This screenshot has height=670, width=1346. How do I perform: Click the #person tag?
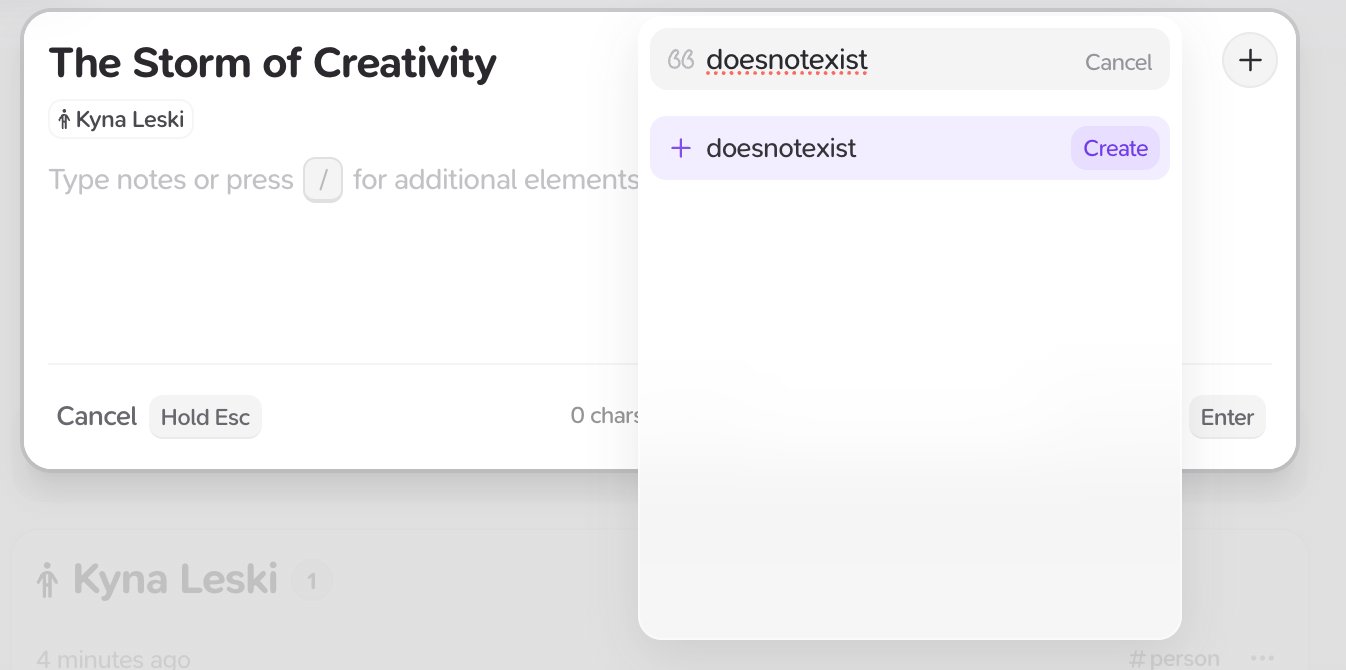(1174, 658)
